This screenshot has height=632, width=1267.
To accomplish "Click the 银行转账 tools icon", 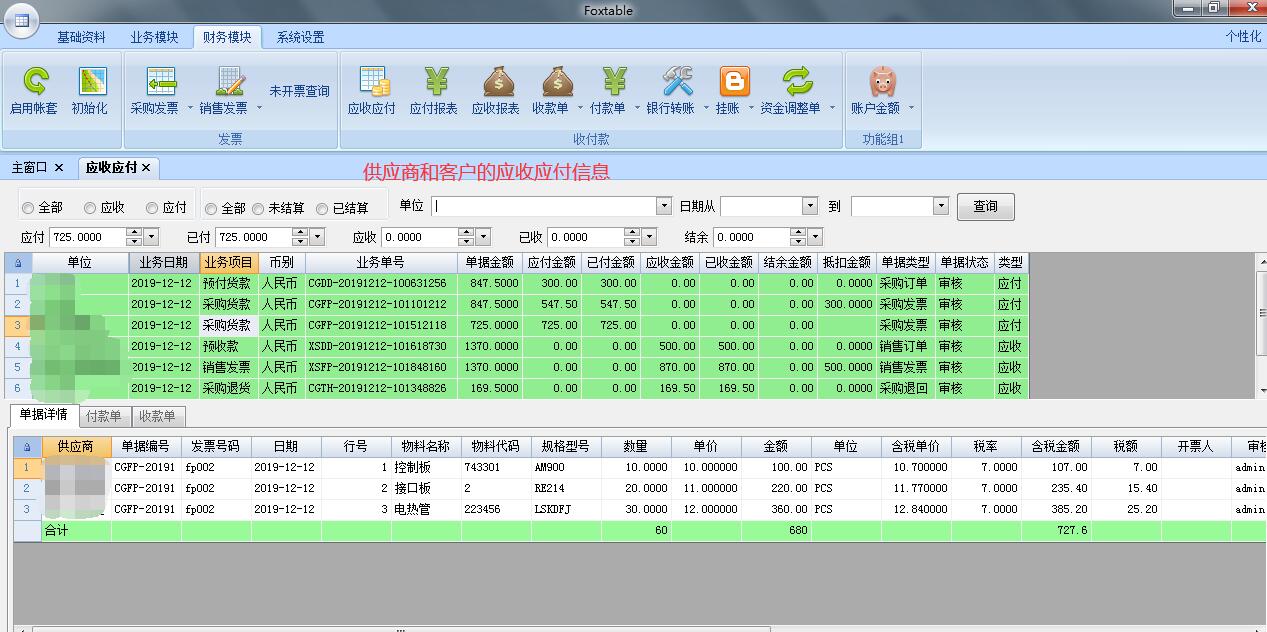I will pos(671,82).
